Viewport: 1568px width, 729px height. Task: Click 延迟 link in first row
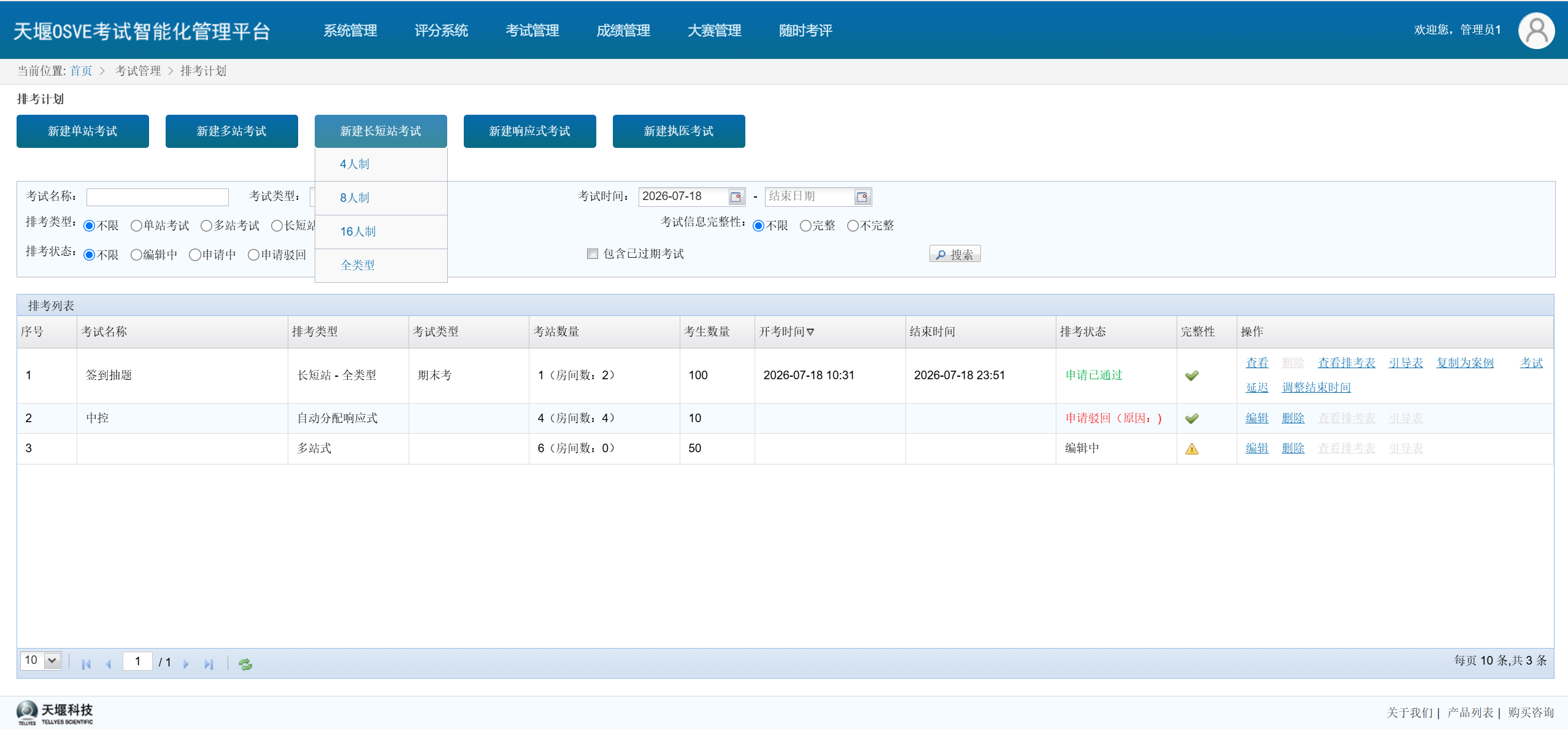1257,388
